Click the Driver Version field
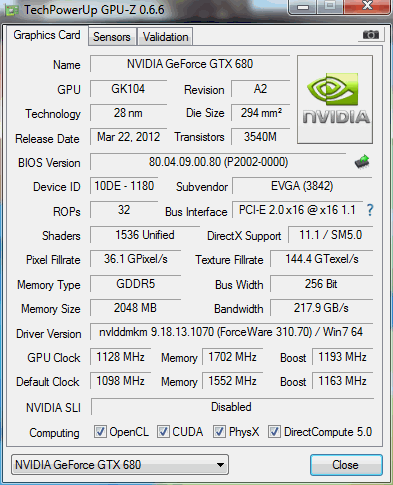Image resolution: width=393 pixels, height=485 pixels. coord(231,332)
